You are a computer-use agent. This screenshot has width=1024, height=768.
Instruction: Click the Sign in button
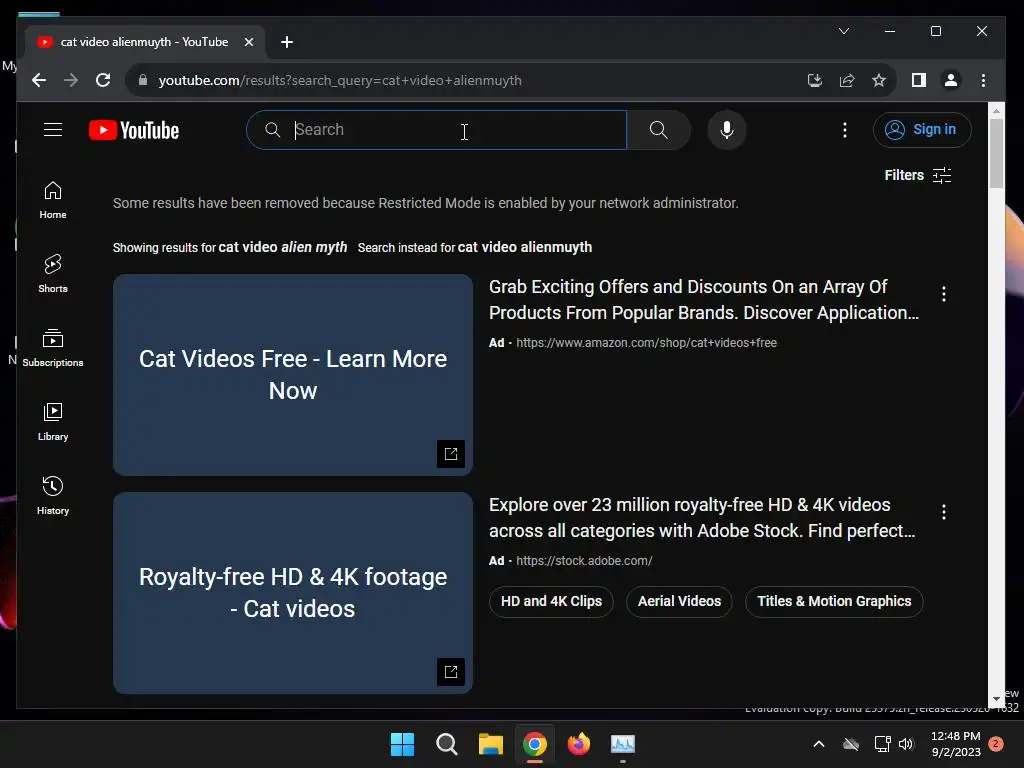pyautogui.click(x=921, y=129)
